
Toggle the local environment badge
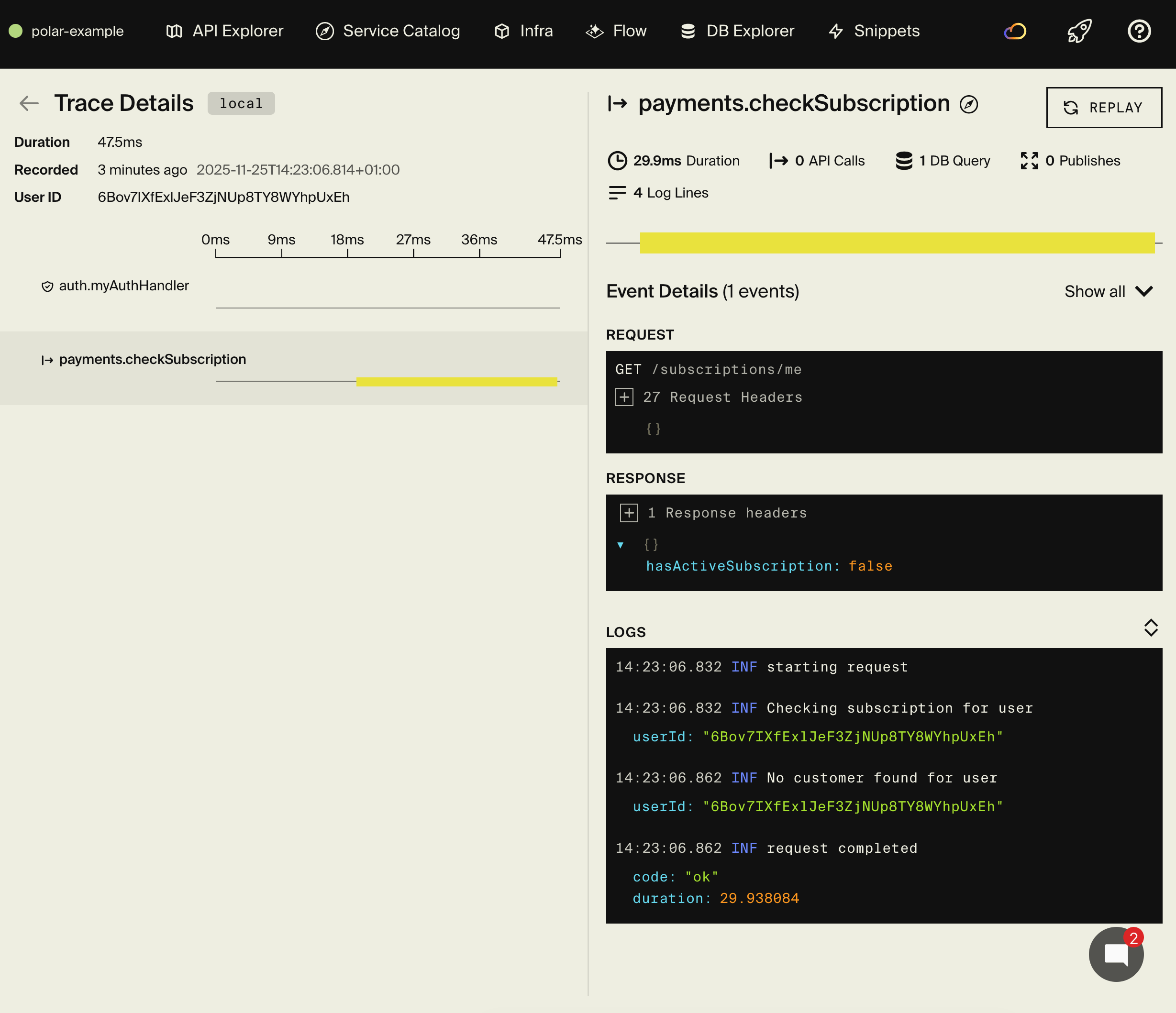[x=241, y=103]
